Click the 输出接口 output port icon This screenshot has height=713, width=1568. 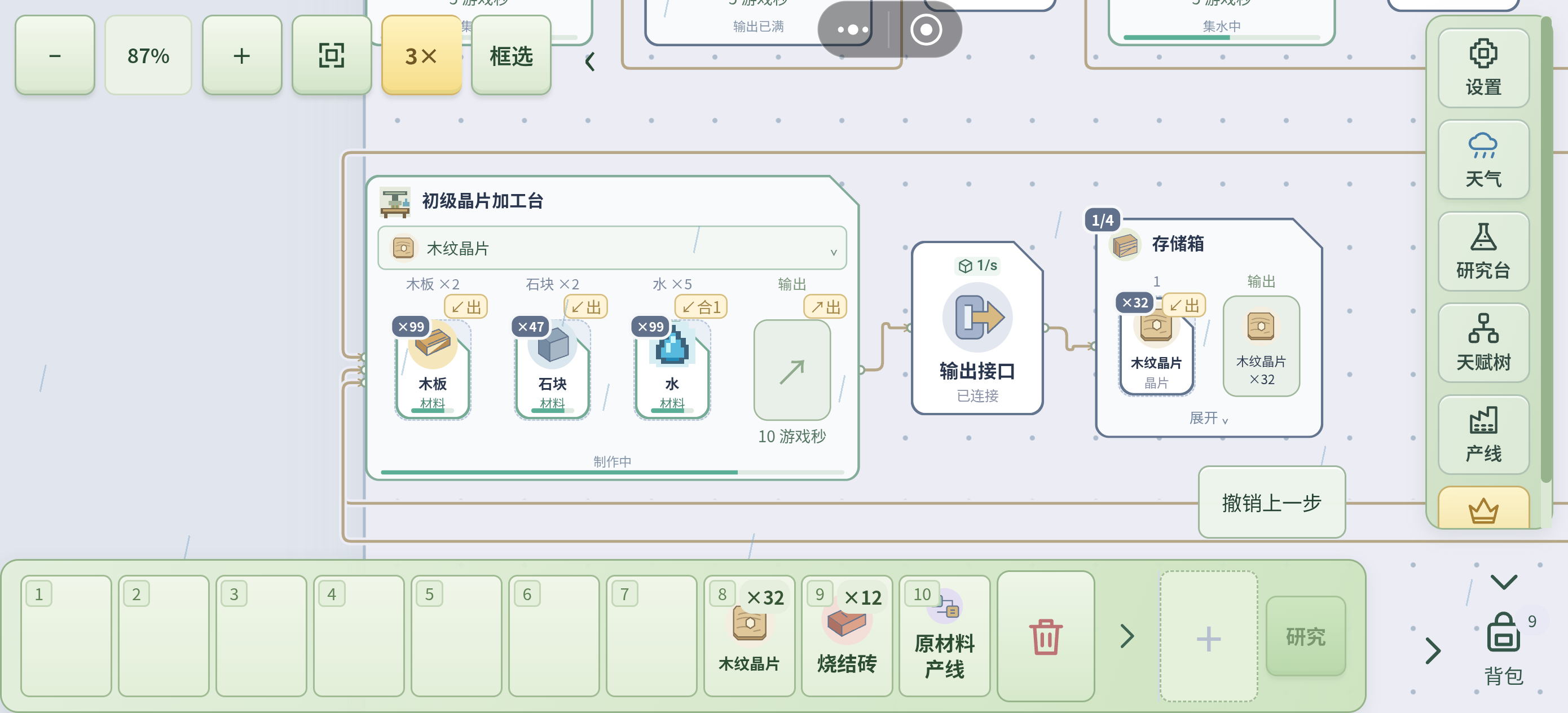tap(977, 317)
